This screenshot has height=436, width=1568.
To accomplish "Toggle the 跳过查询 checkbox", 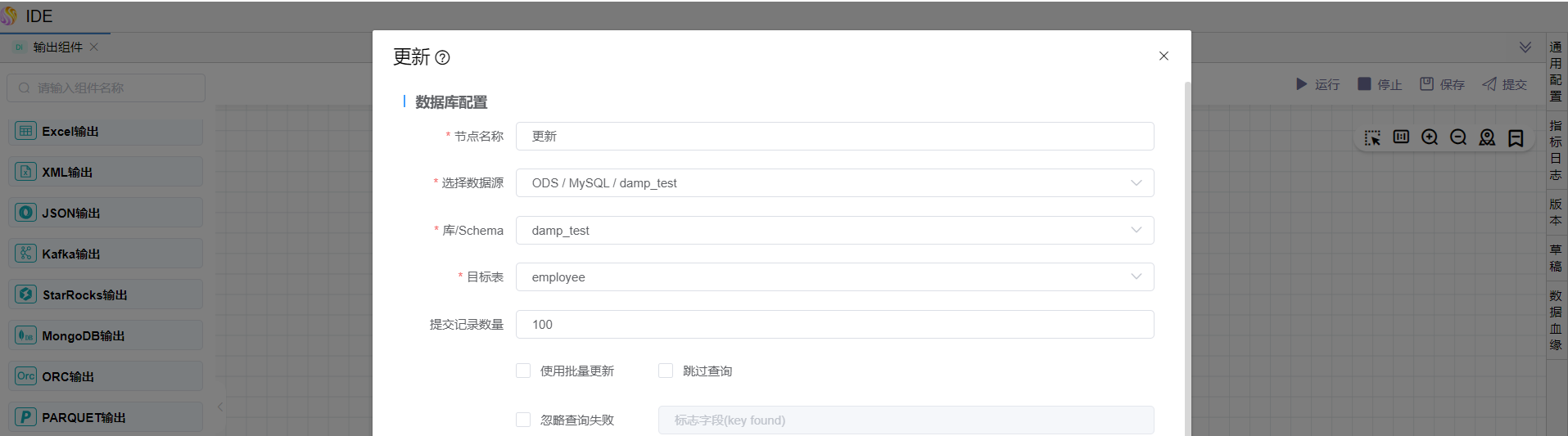I will click(x=666, y=371).
